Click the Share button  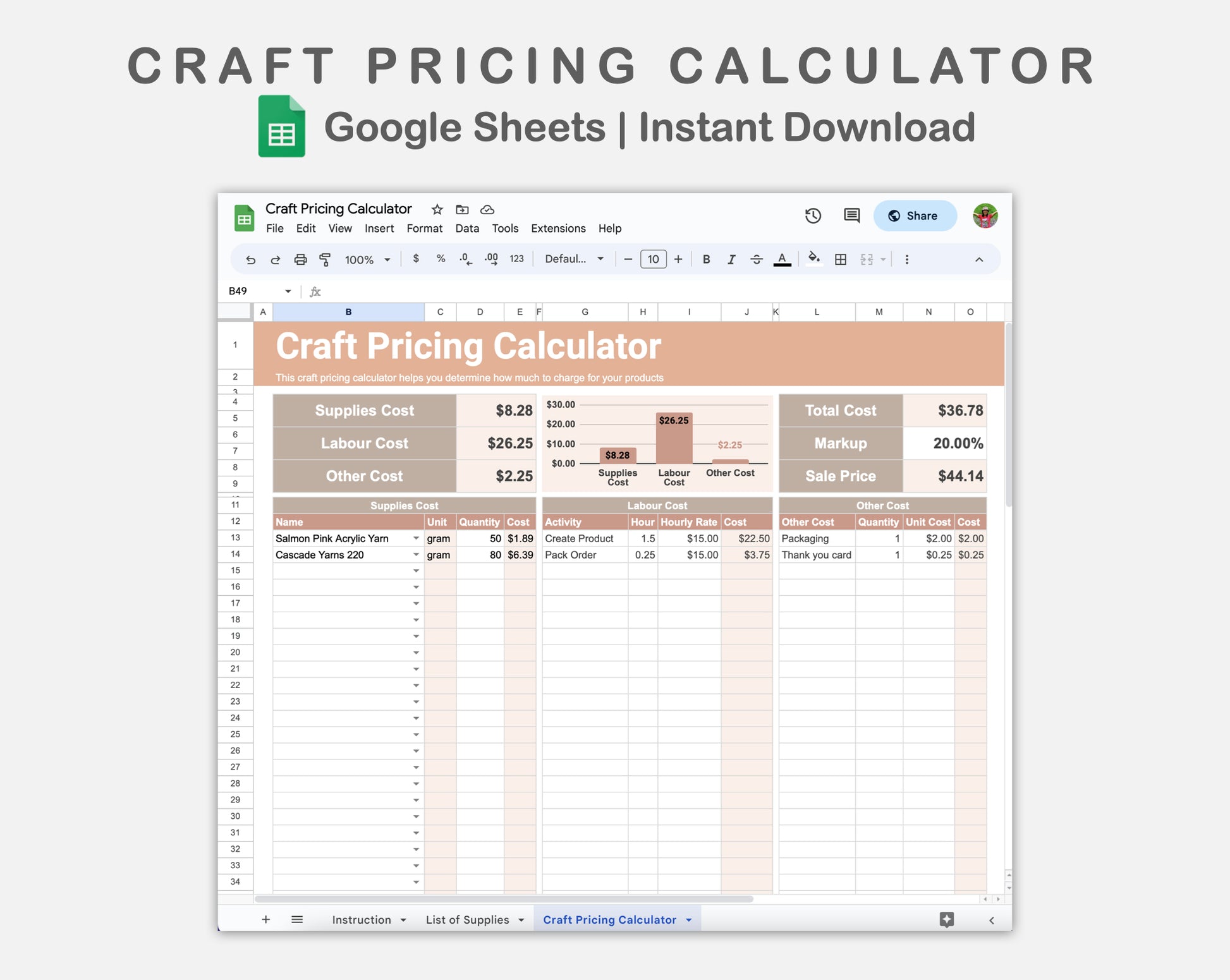(914, 216)
